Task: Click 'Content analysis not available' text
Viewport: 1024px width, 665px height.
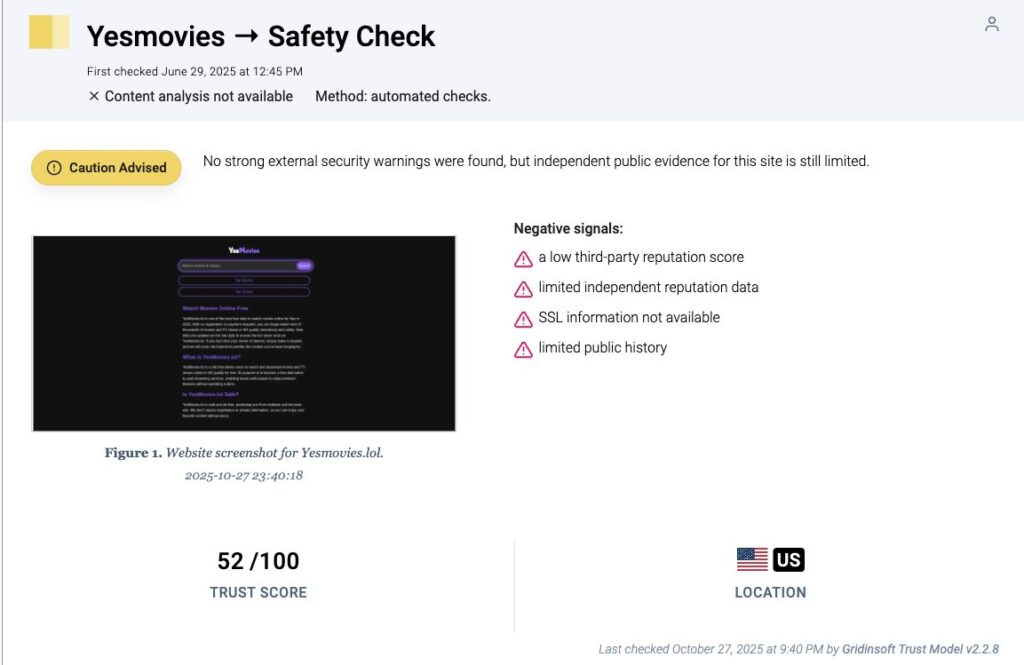Action: (x=199, y=97)
